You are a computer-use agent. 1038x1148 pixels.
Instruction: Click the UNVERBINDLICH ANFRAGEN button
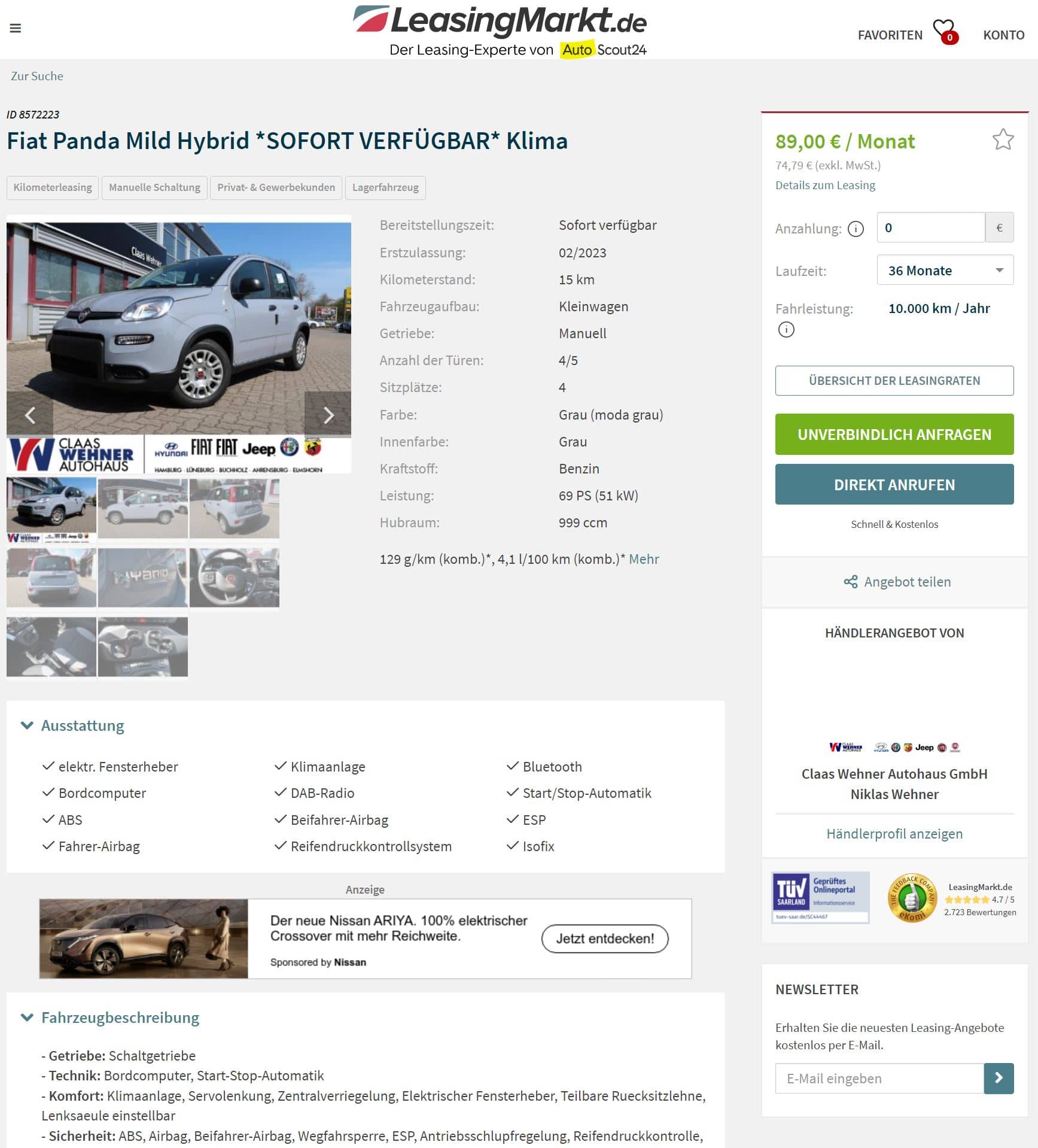point(894,434)
